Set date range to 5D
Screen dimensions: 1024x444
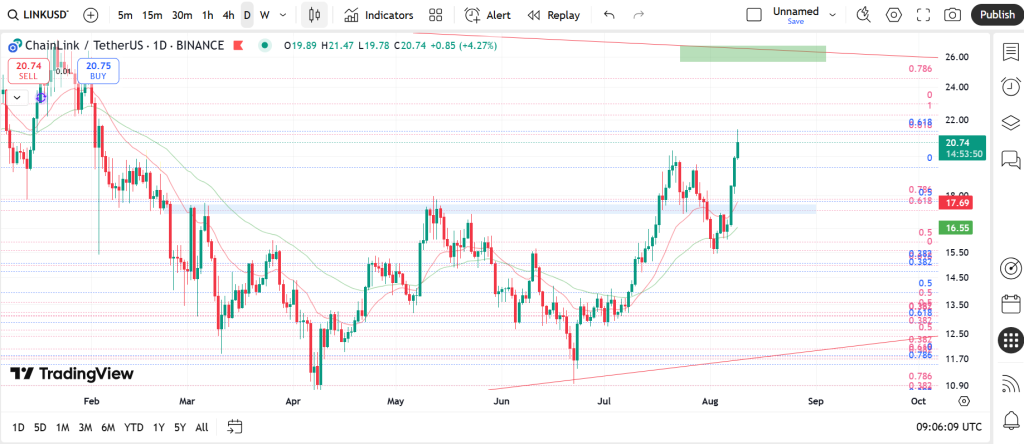pyautogui.click(x=40, y=428)
